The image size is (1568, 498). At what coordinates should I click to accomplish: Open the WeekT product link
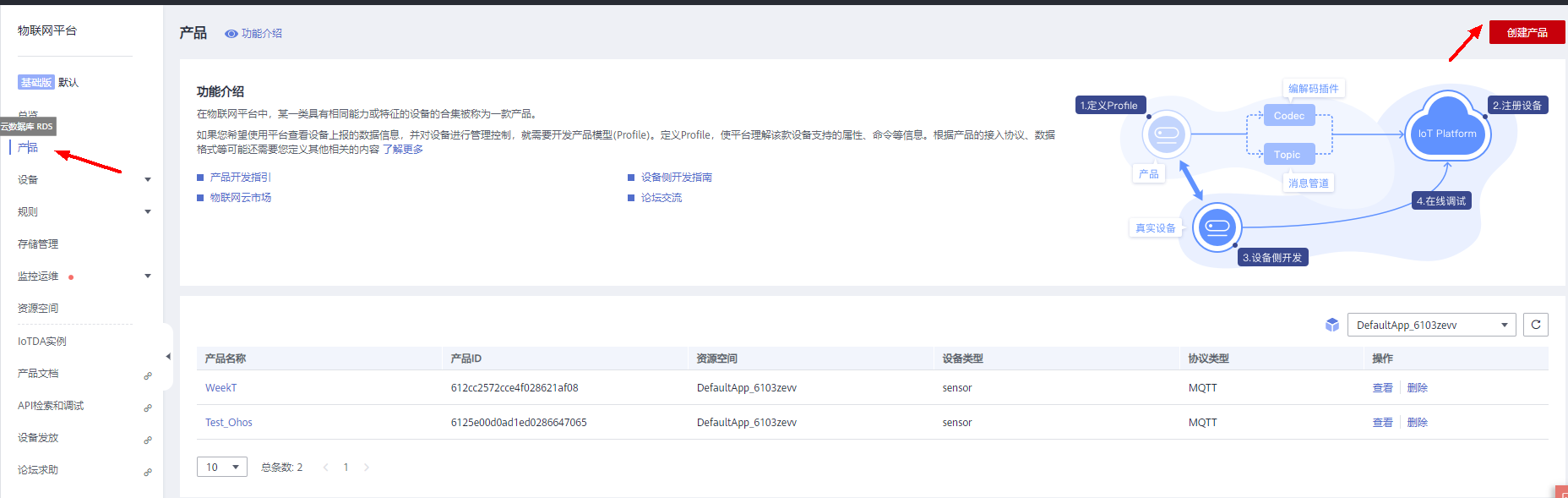(220, 388)
